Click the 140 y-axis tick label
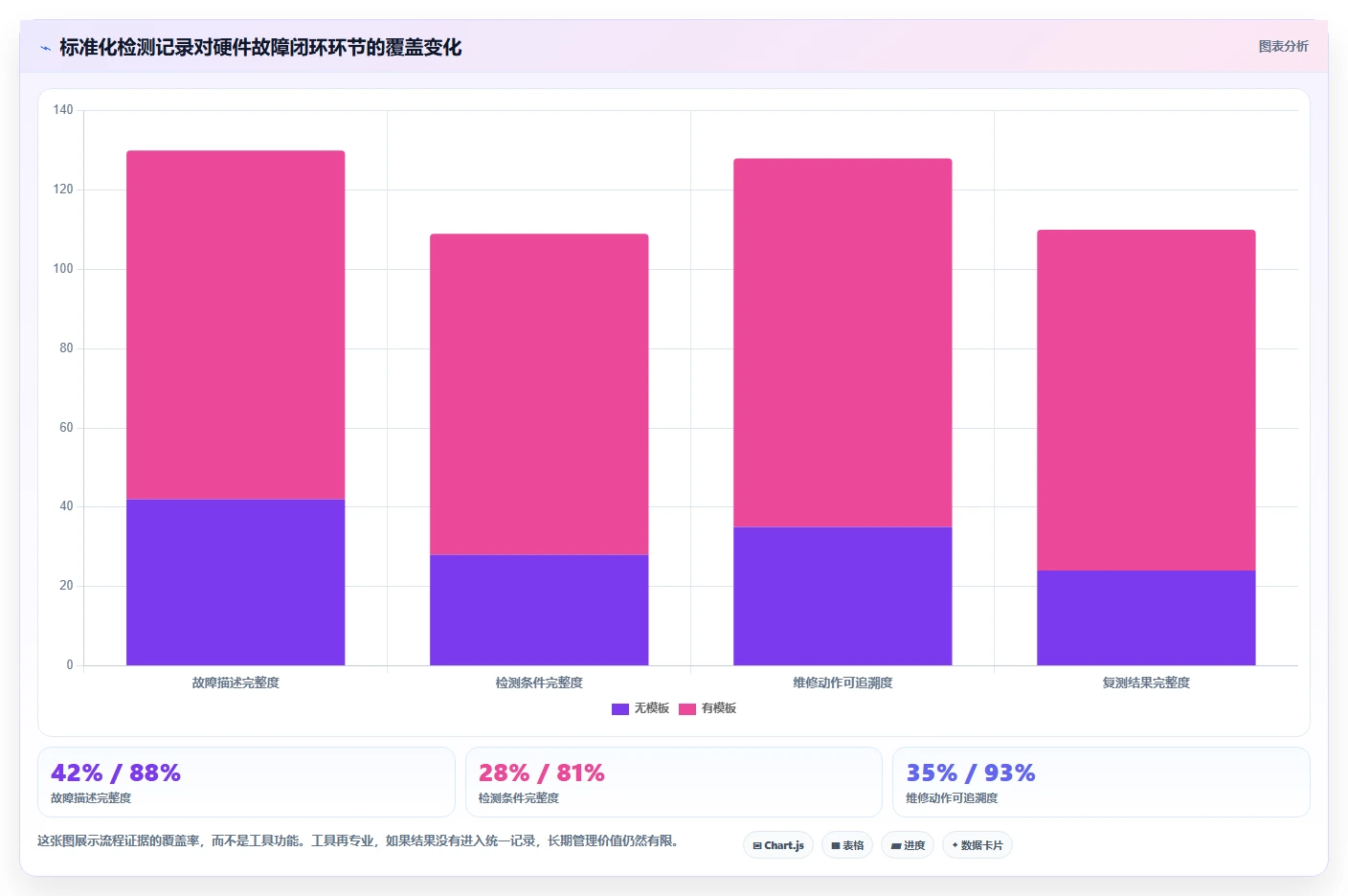Viewport: 1348px width, 896px height. [63, 110]
